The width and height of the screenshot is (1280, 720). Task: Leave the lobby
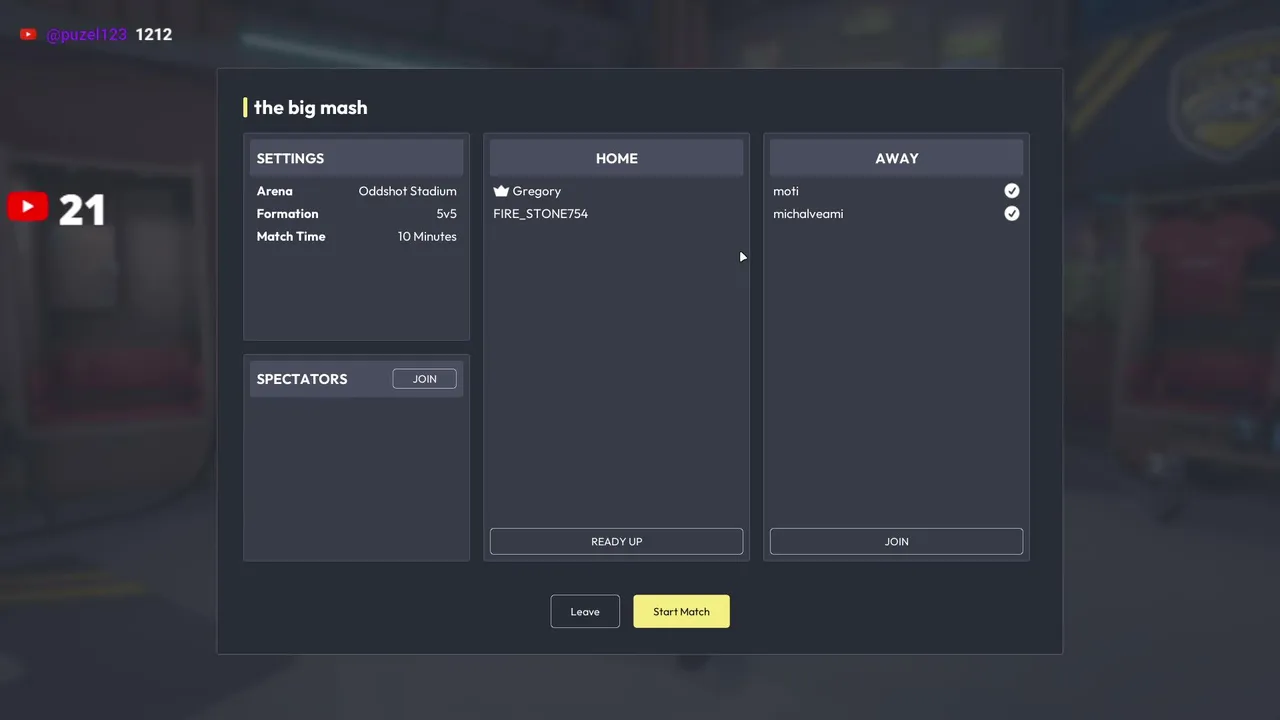point(585,612)
